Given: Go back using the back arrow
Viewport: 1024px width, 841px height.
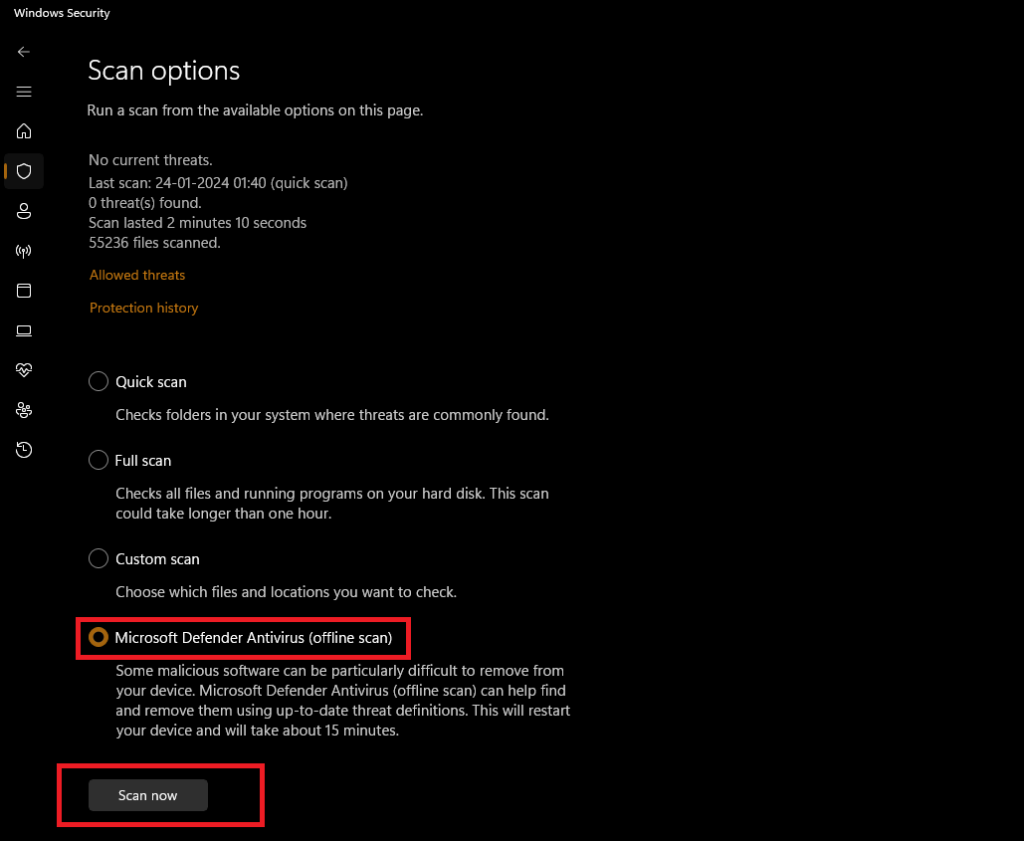Looking at the screenshot, I should click(24, 52).
